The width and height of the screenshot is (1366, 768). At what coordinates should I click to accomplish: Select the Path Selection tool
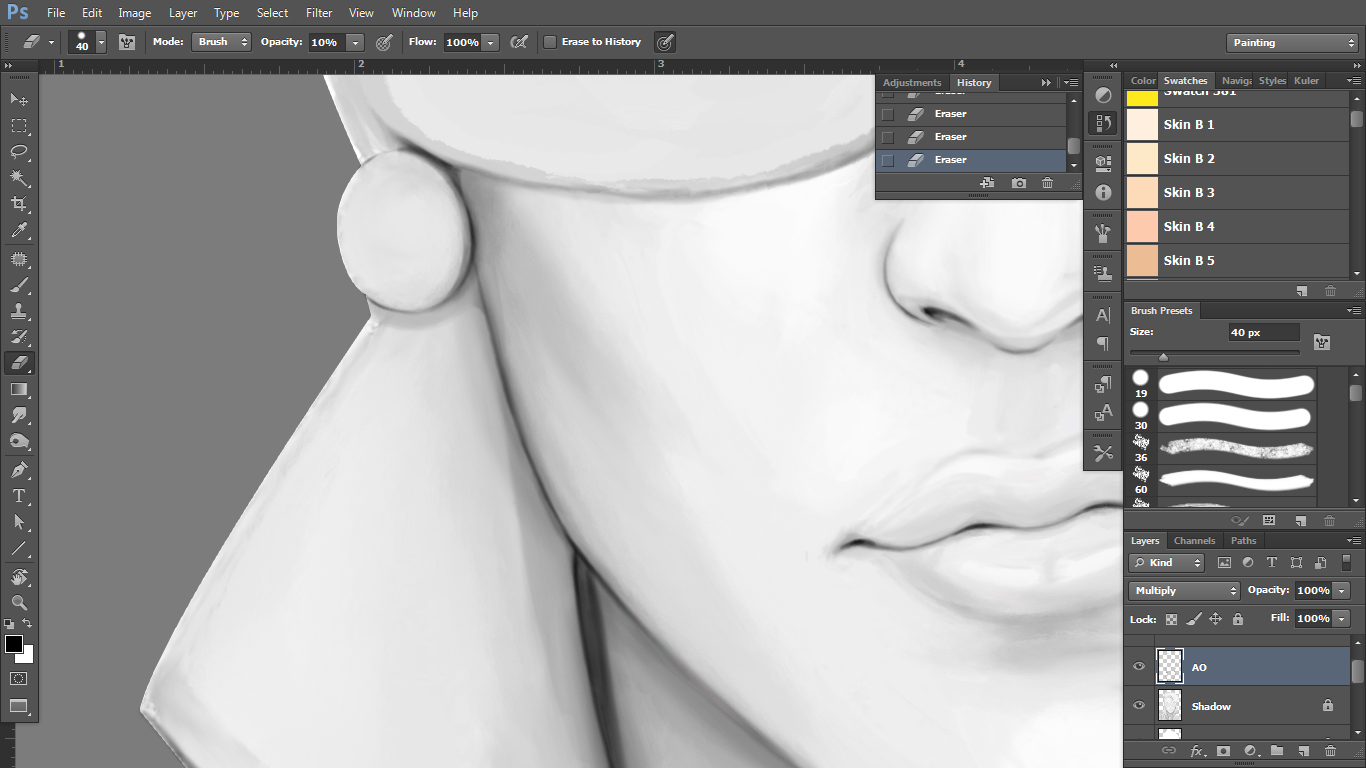pyautogui.click(x=19, y=522)
